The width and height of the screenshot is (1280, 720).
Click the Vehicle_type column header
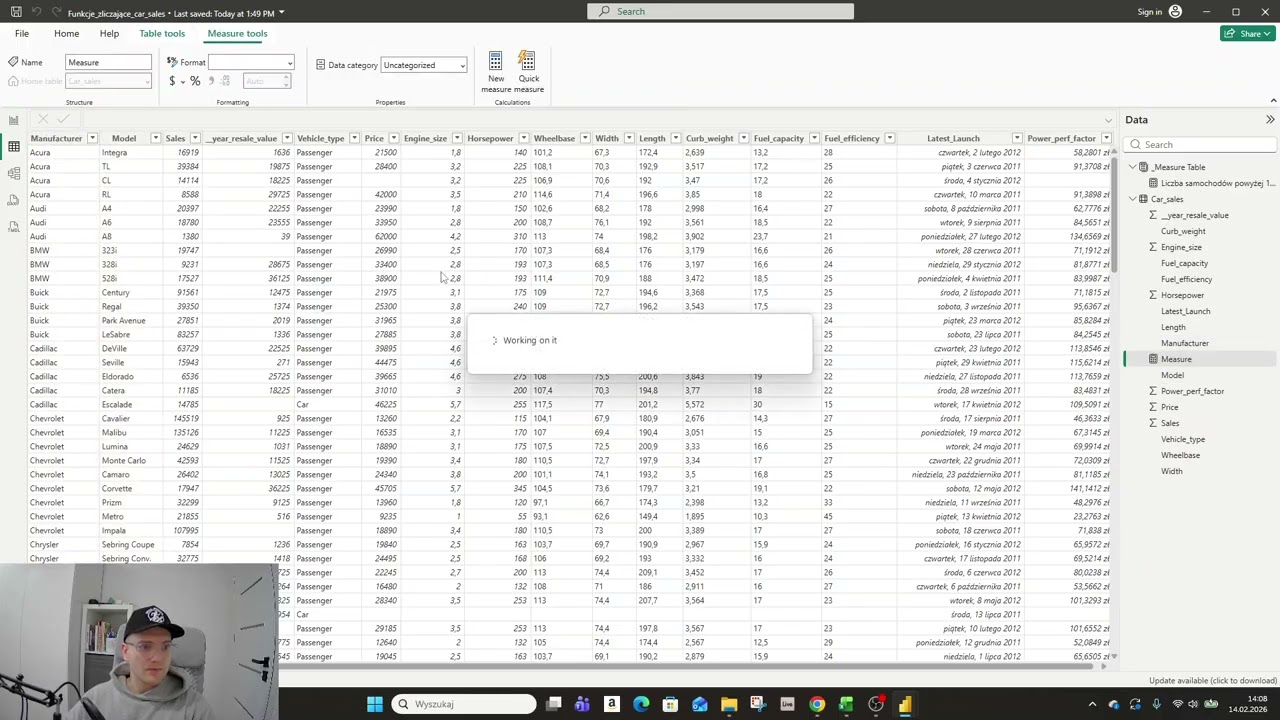coord(320,138)
